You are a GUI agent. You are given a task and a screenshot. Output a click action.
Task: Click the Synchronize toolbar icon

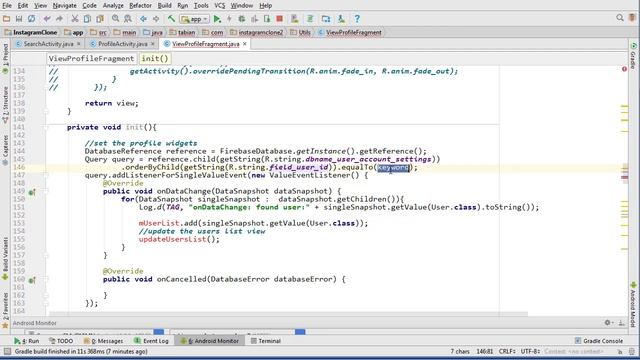pyautogui.click(x=31, y=19)
